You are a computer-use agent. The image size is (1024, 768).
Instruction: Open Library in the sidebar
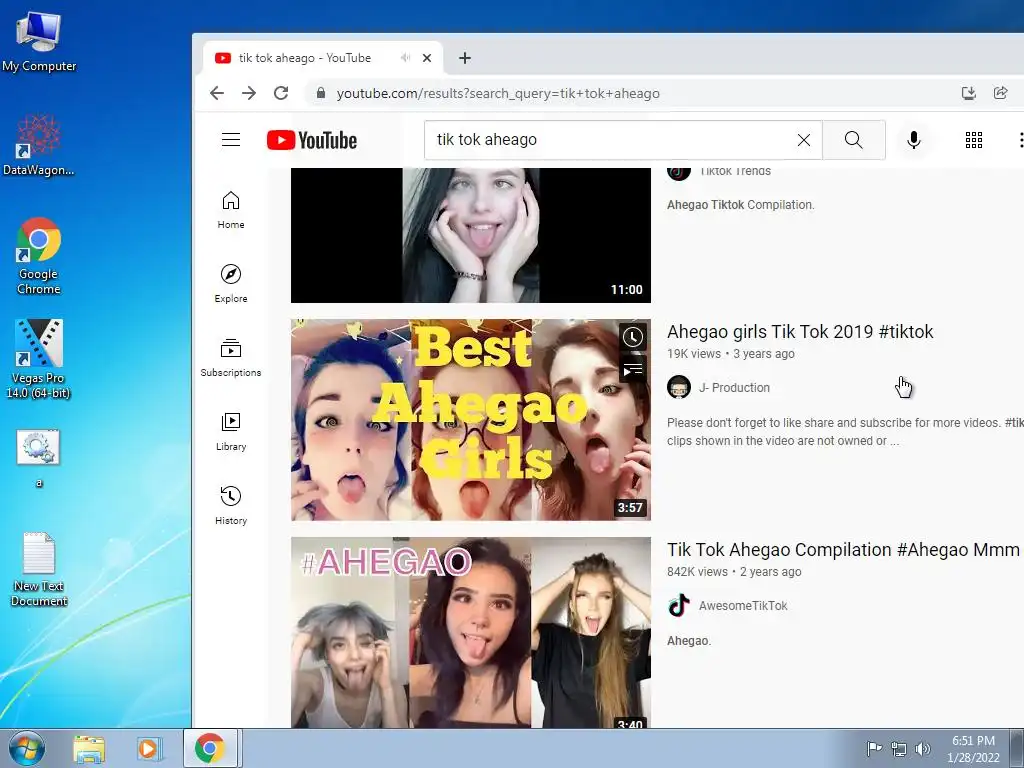pos(231,432)
